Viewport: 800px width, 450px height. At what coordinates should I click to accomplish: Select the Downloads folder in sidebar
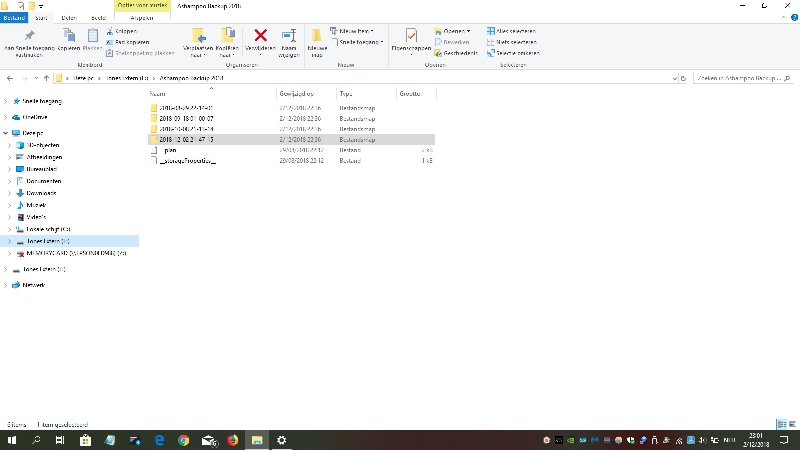click(41, 193)
